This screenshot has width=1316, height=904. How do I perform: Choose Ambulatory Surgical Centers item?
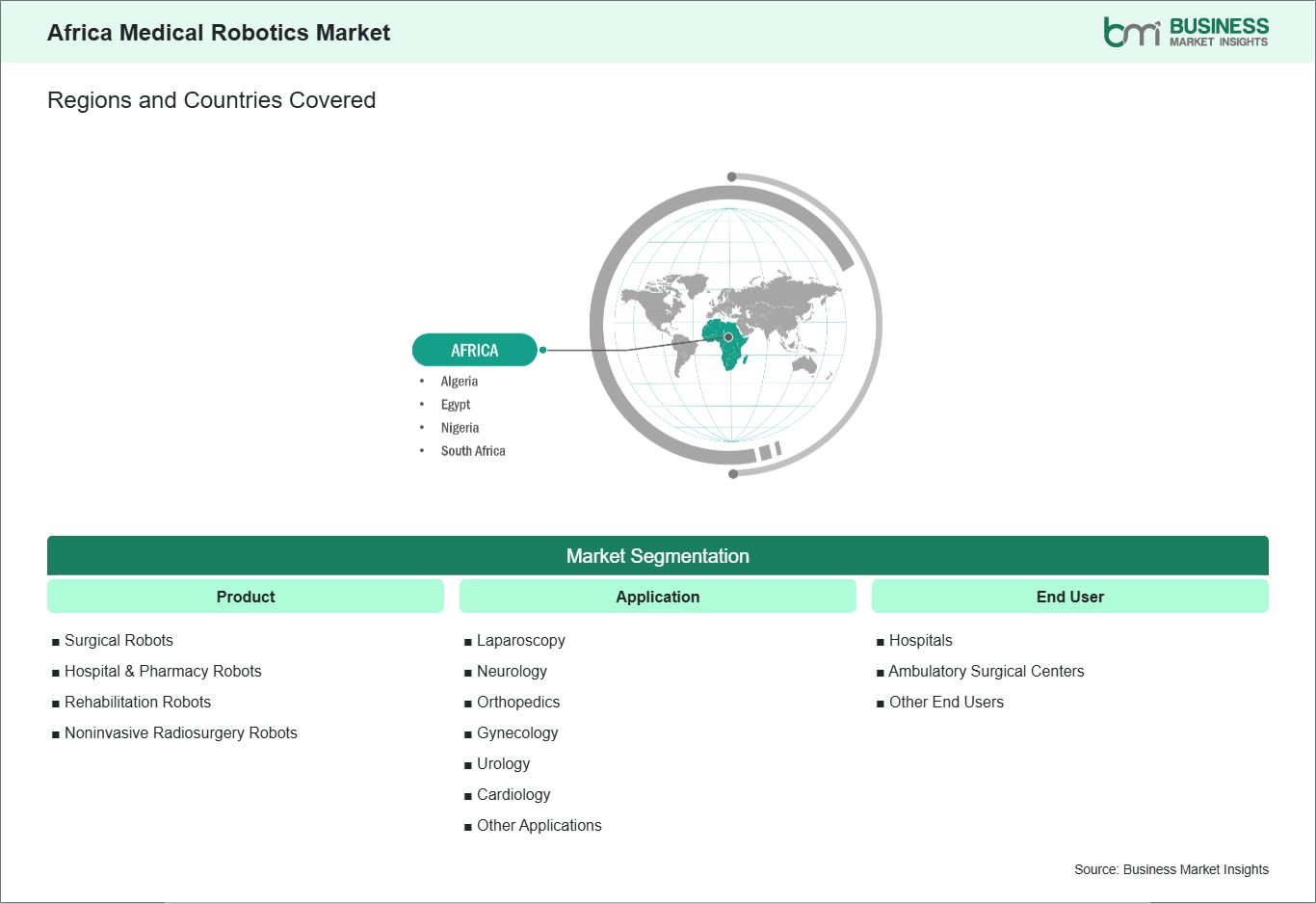pyautogui.click(x=987, y=671)
